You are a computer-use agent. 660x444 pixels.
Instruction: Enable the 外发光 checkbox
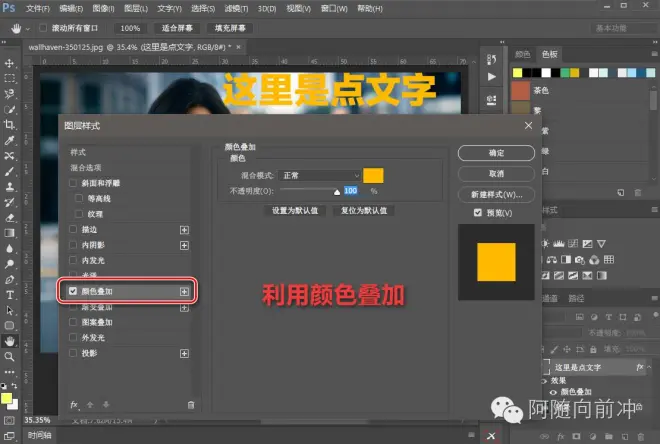pyautogui.click(x=73, y=338)
